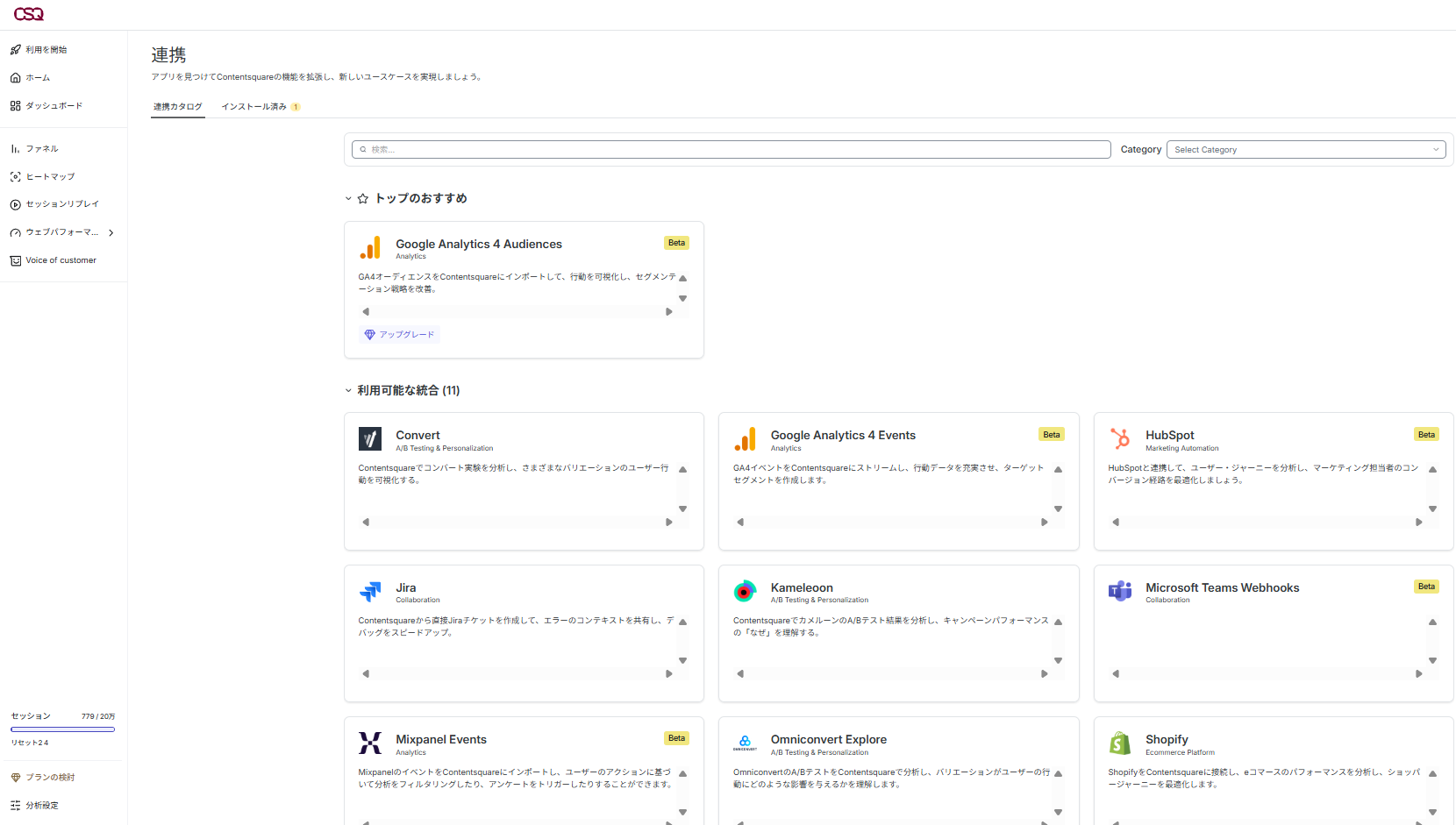Click the アップグレード button

point(399,335)
